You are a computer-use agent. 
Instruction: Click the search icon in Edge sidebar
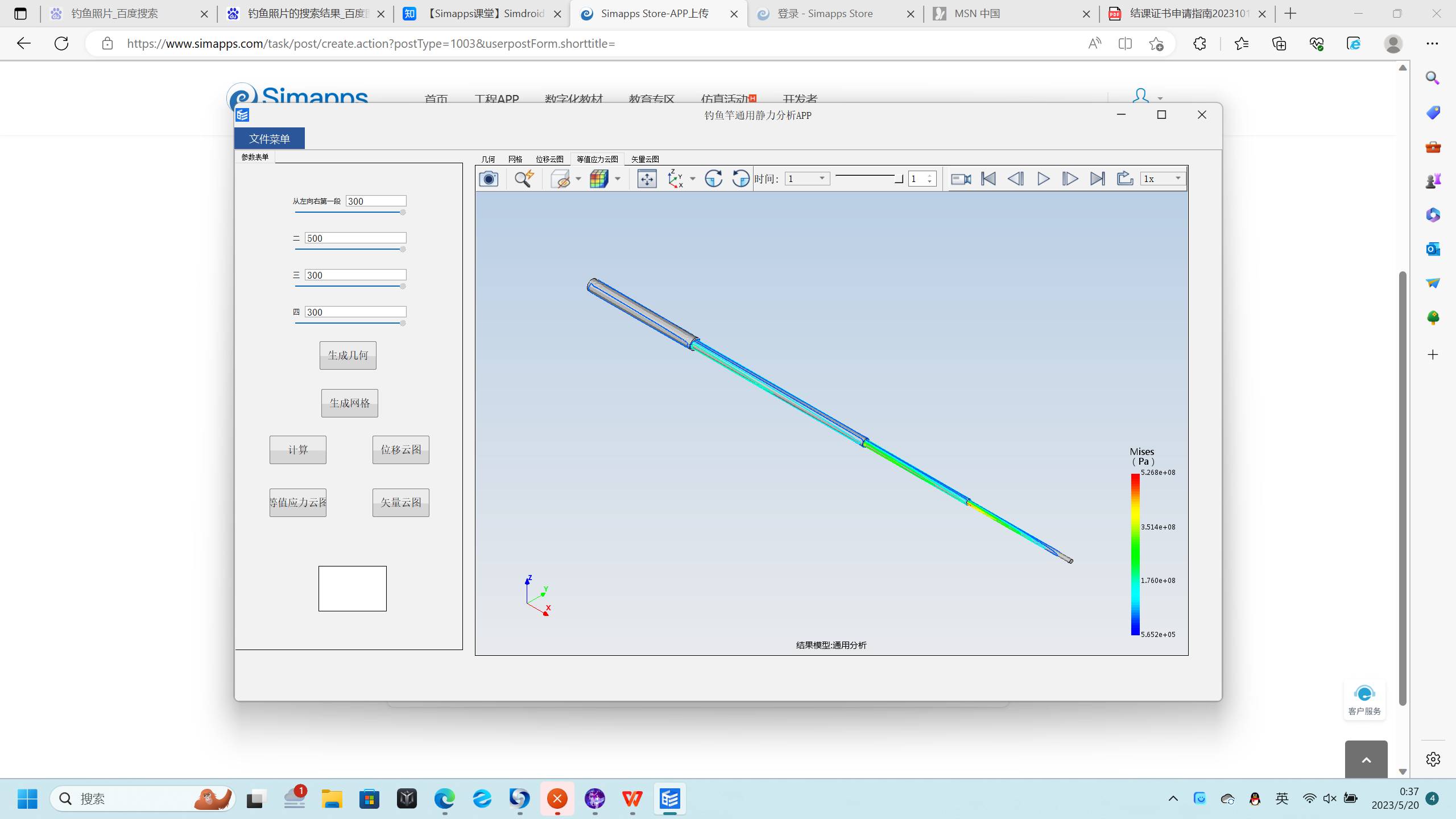1433,78
